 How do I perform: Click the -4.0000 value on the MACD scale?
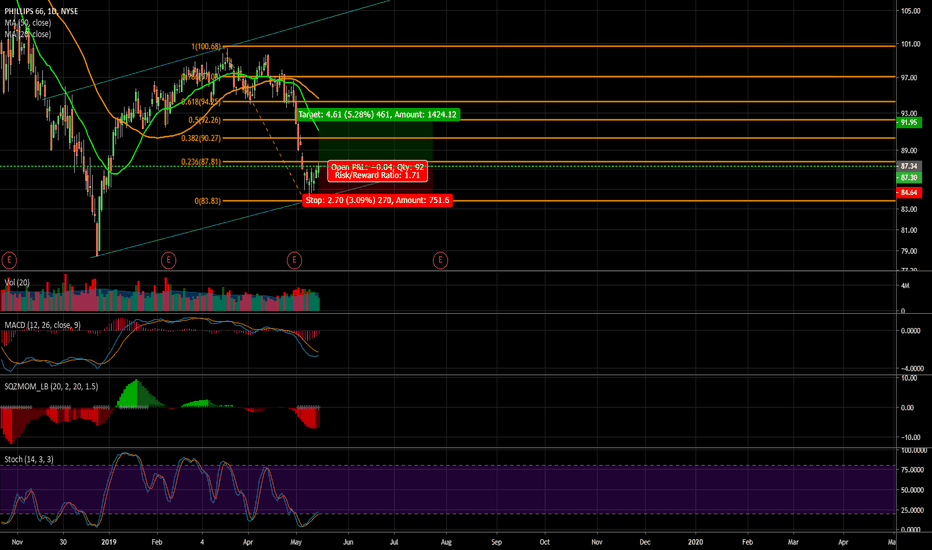point(912,369)
